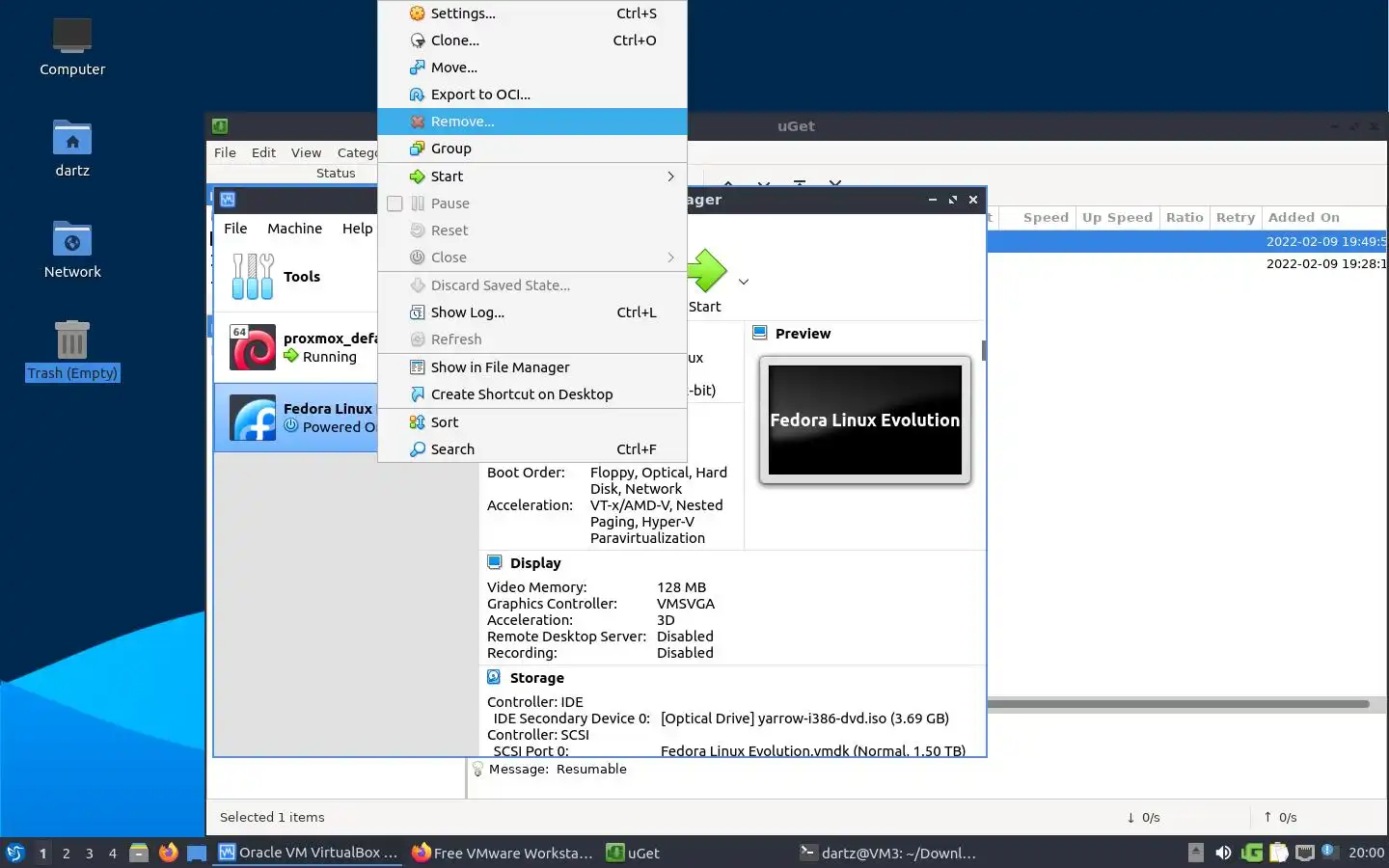Open the uGet Edit menu
The image size is (1389, 868).
coord(263,152)
